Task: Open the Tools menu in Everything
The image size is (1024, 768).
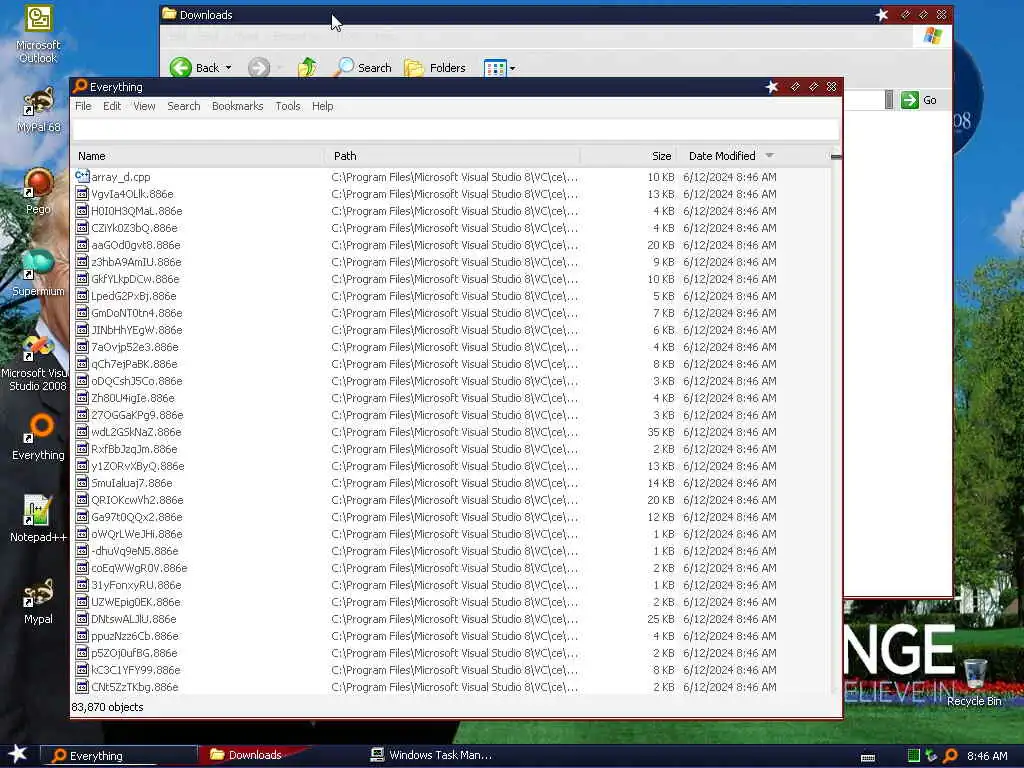Action: click(287, 106)
